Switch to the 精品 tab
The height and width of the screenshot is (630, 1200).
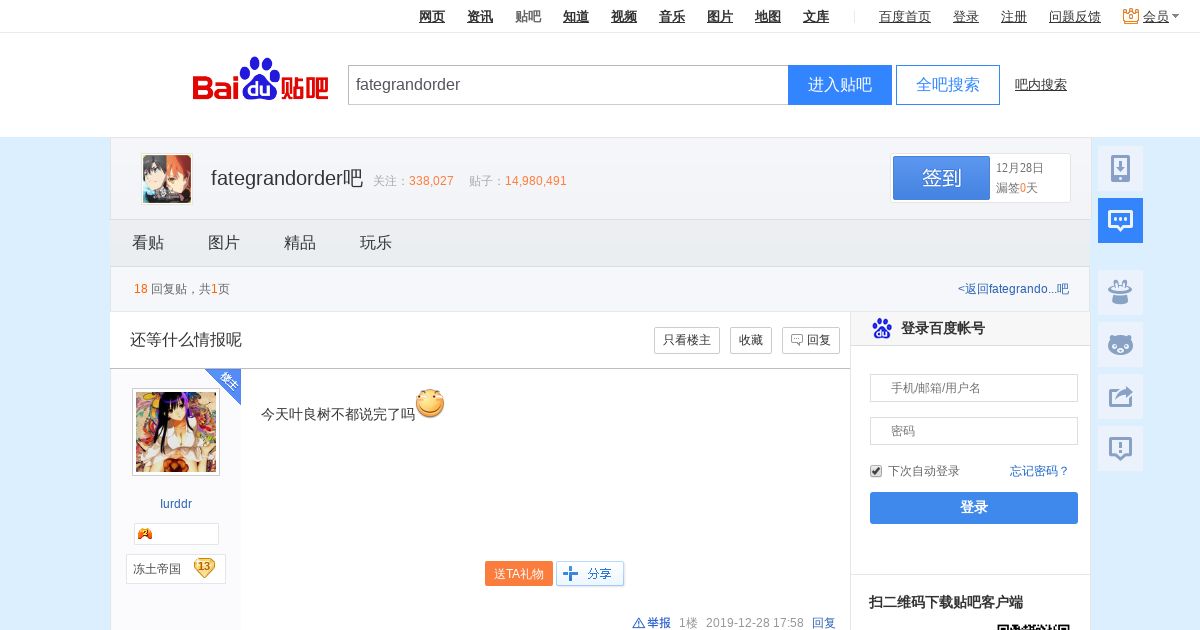[x=300, y=243]
